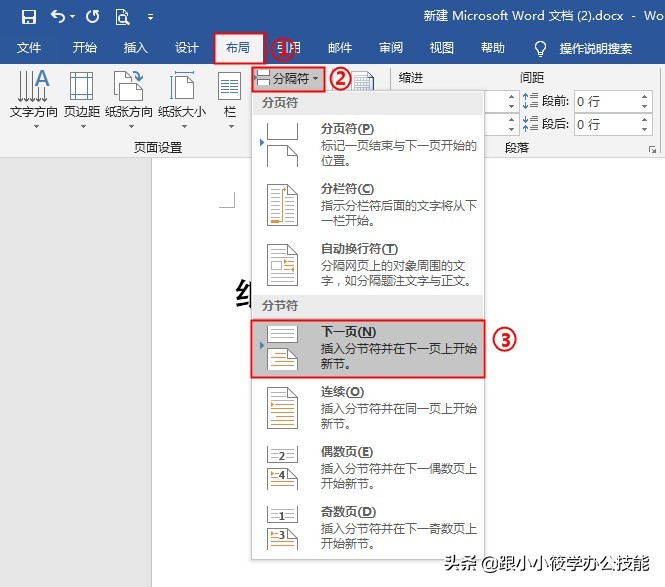Viewport: 665px width, 587px height.
Task: Click the 栏 columns icon
Action: tap(229, 86)
